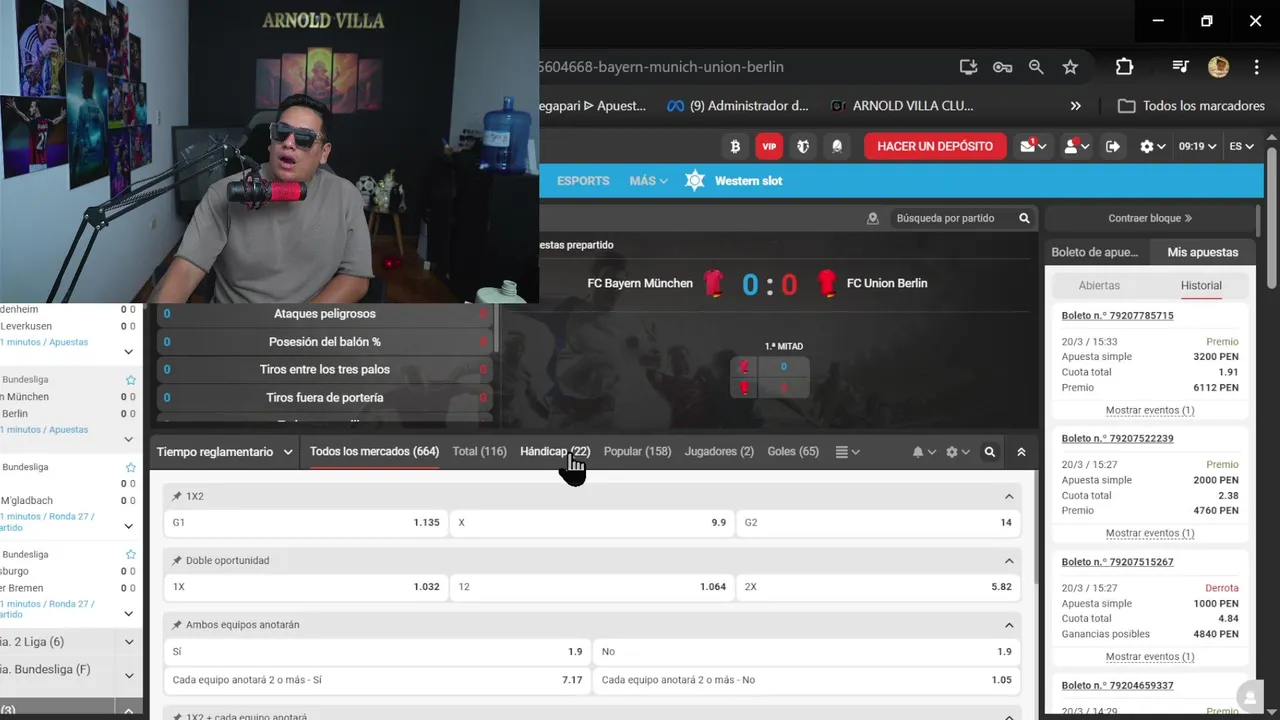Select the Abiertas bets tab

(1099, 285)
